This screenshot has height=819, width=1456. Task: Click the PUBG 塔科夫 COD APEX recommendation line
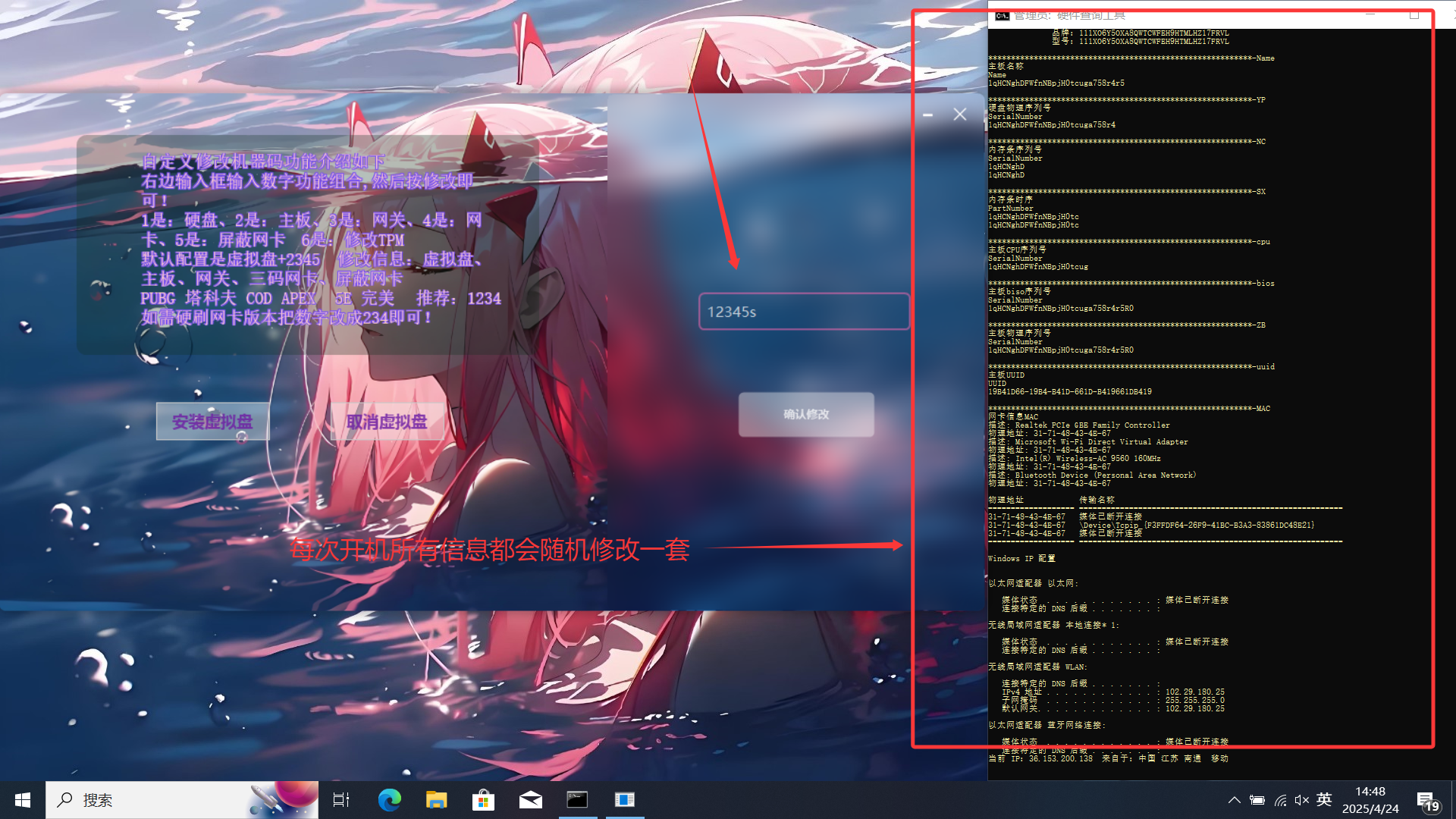[x=321, y=299]
